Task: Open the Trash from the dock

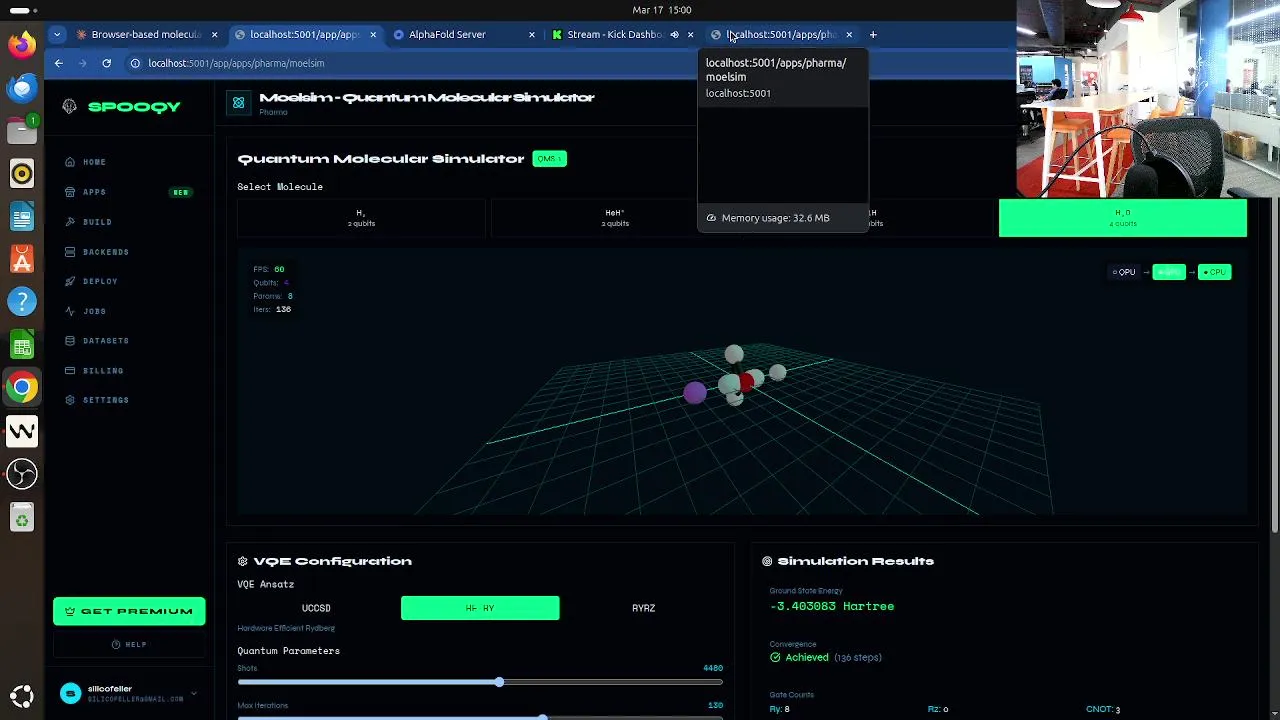Action: click(x=21, y=518)
